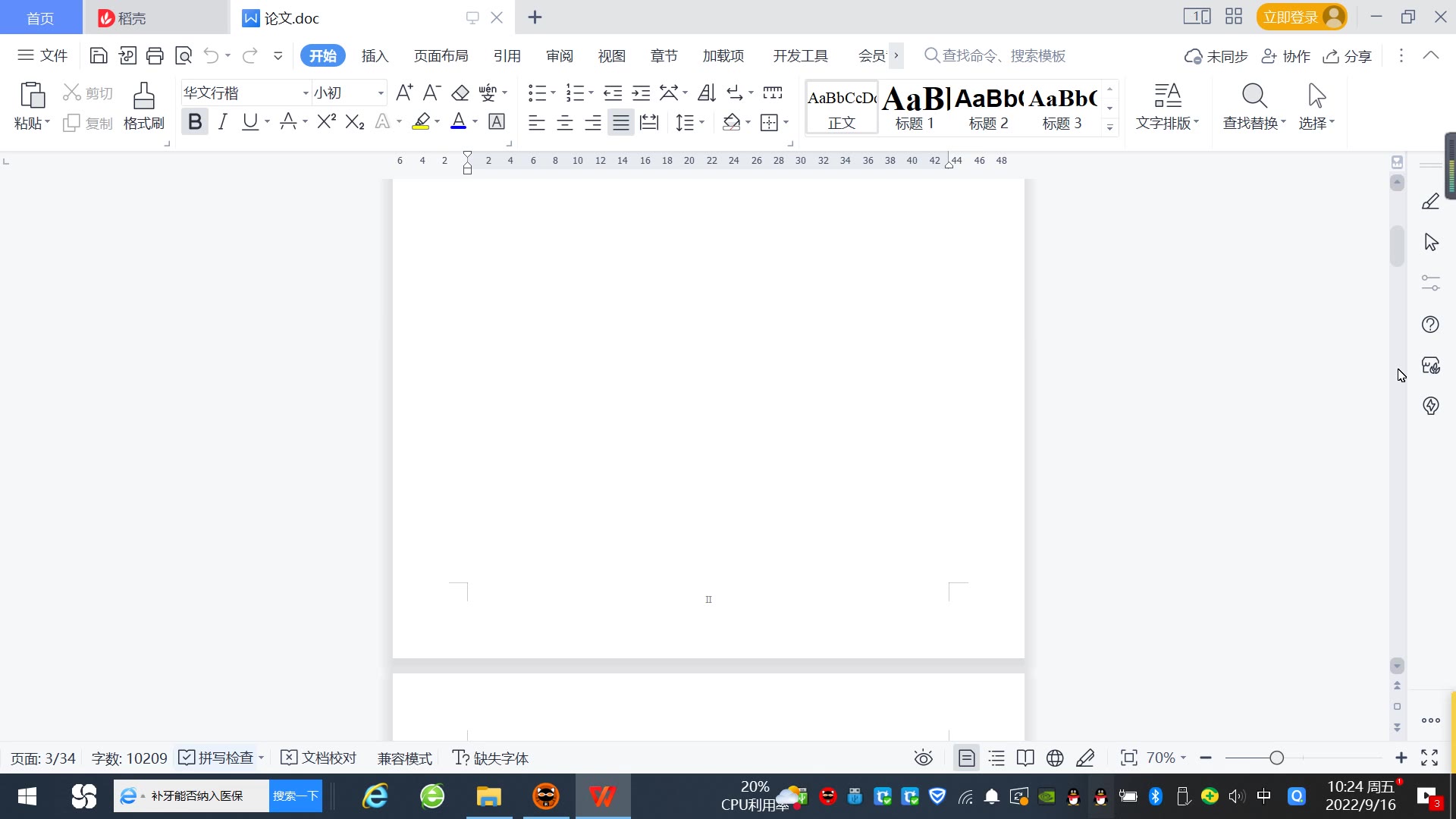The height and width of the screenshot is (819, 1456).
Task: Expand font color dropdown arrow
Action: point(475,121)
